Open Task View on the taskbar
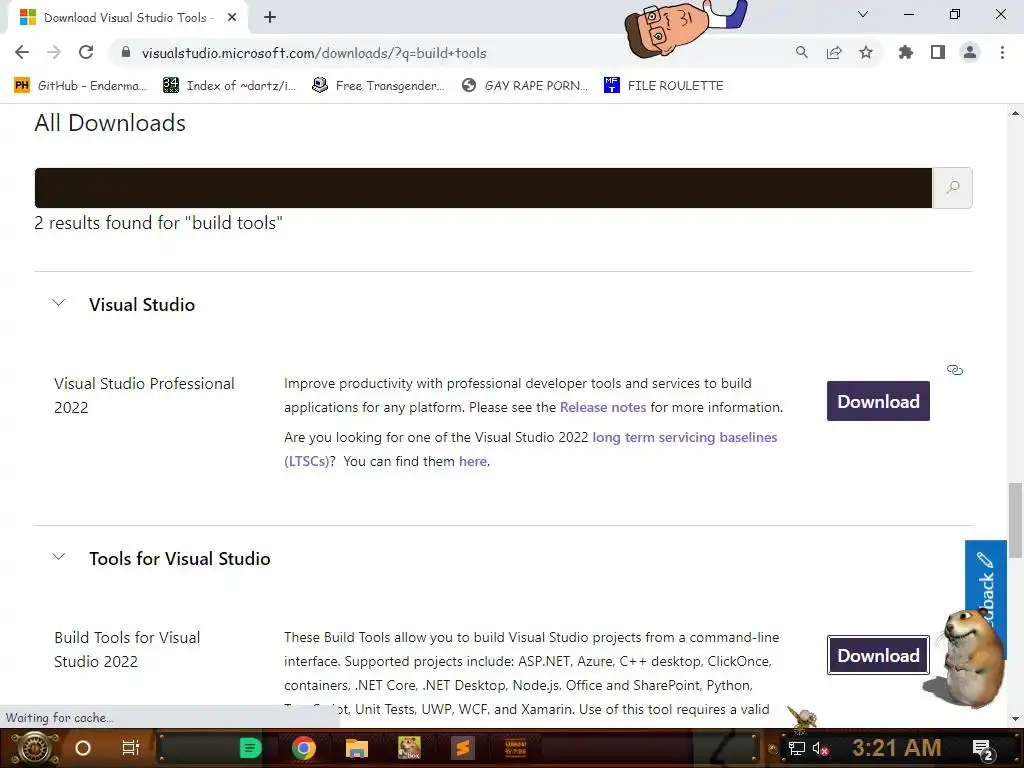 (x=131, y=748)
